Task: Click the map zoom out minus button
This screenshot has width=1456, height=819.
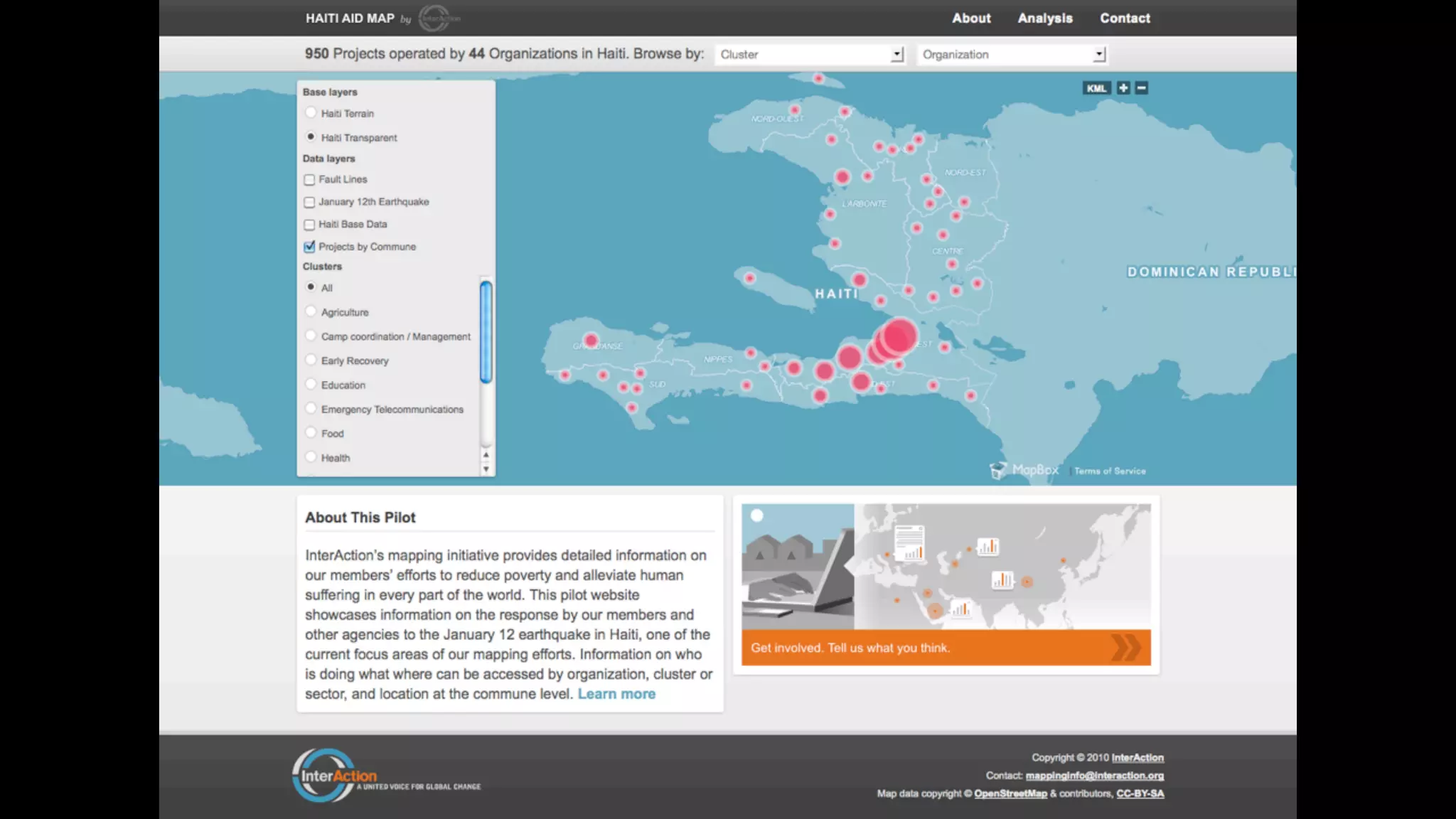Action: (1142, 88)
